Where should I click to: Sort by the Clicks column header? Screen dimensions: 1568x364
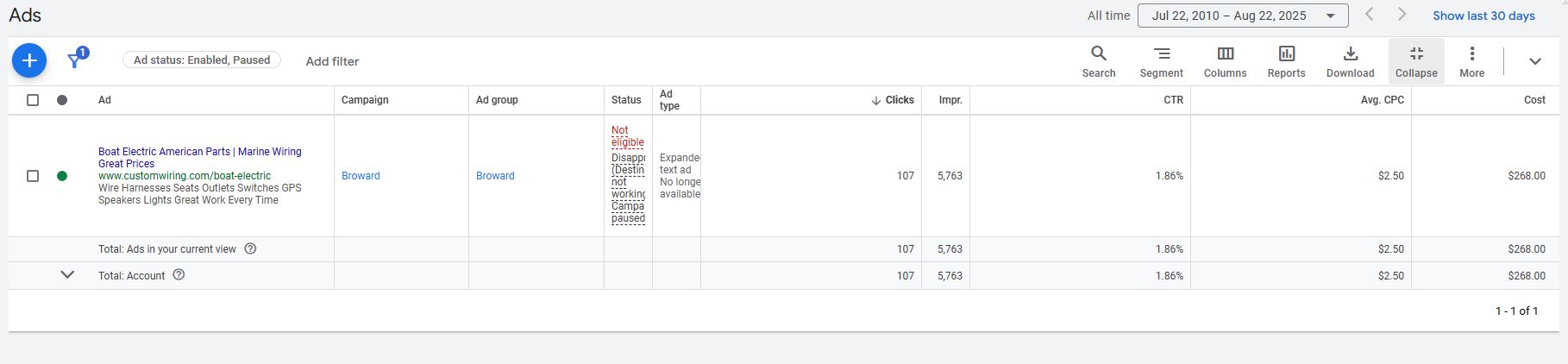[x=893, y=100]
